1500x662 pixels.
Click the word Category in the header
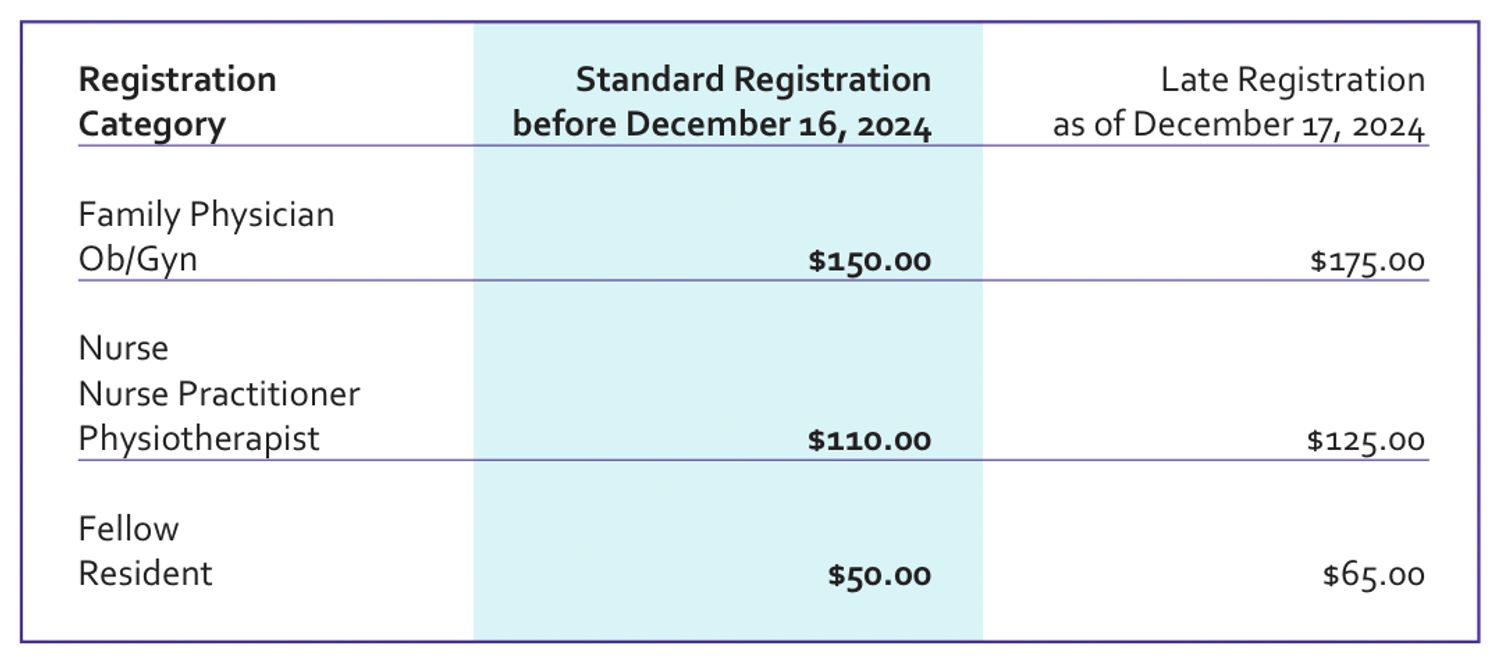(152, 126)
